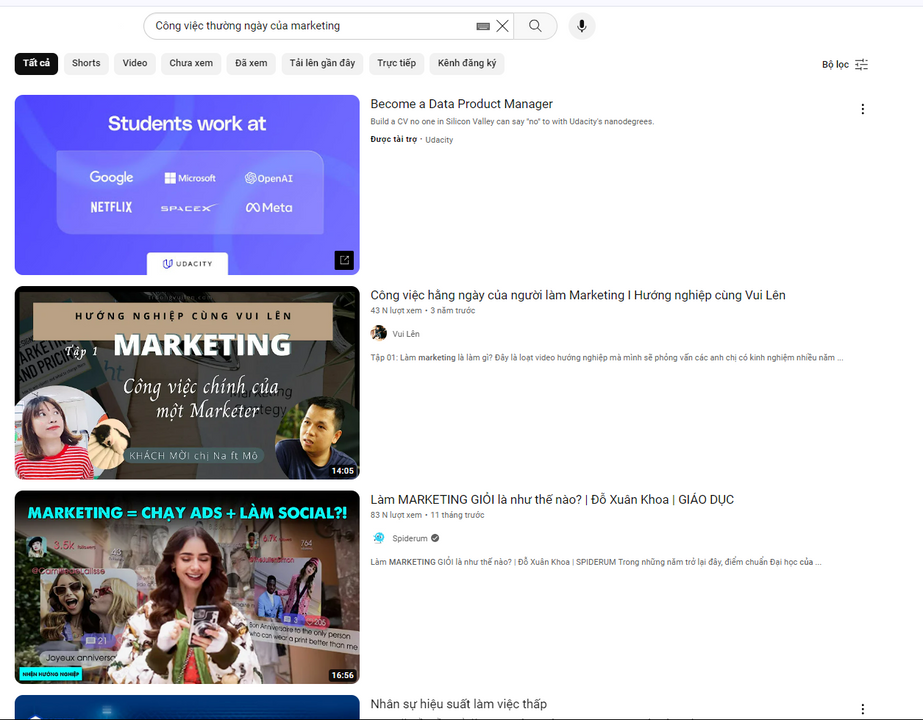Toggle the Trực tiếp filter chip
The height and width of the screenshot is (720, 923).
(x=396, y=63)
